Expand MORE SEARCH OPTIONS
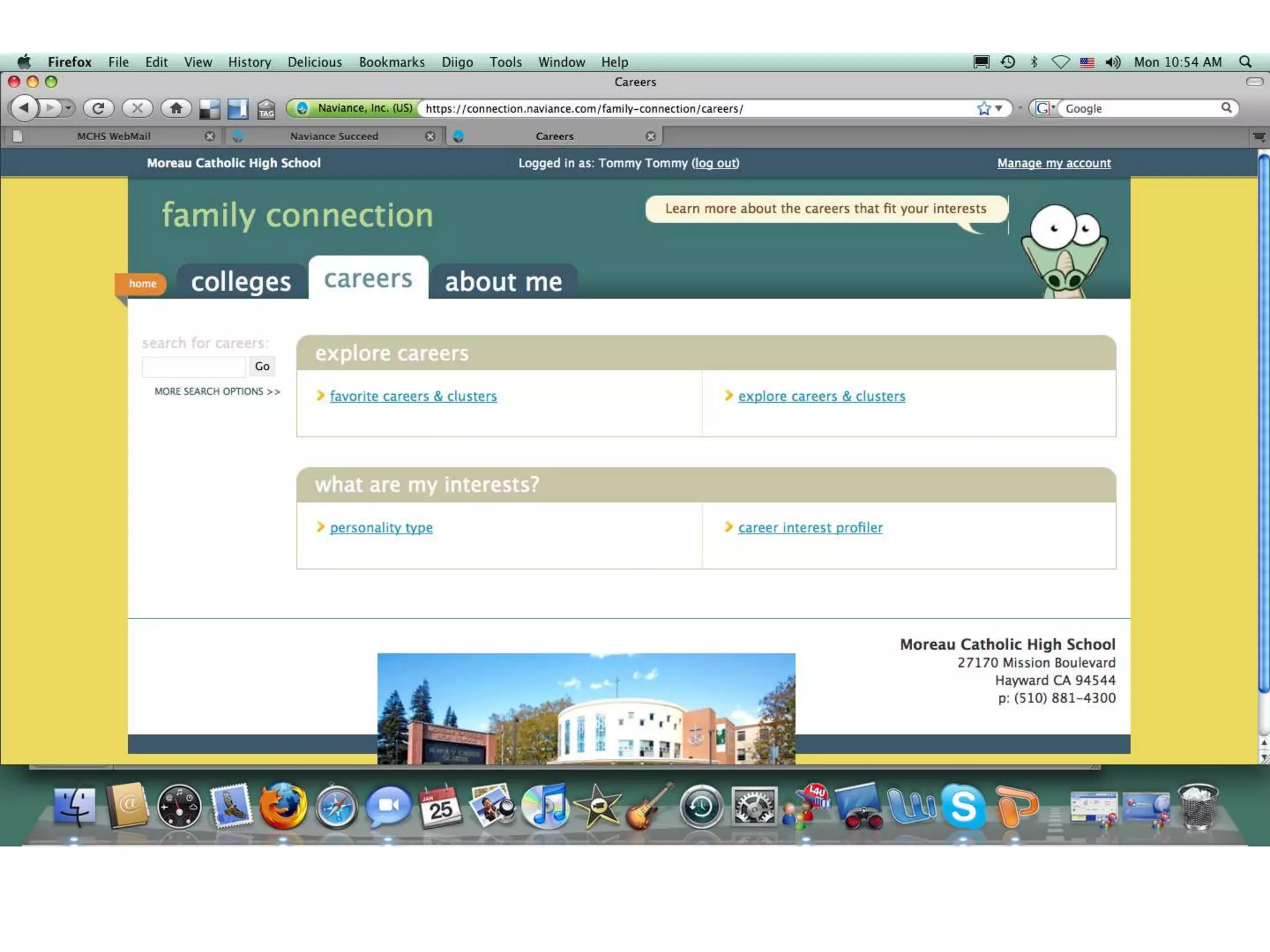Screen dimensions: 1270x952 tap(217, 392)
